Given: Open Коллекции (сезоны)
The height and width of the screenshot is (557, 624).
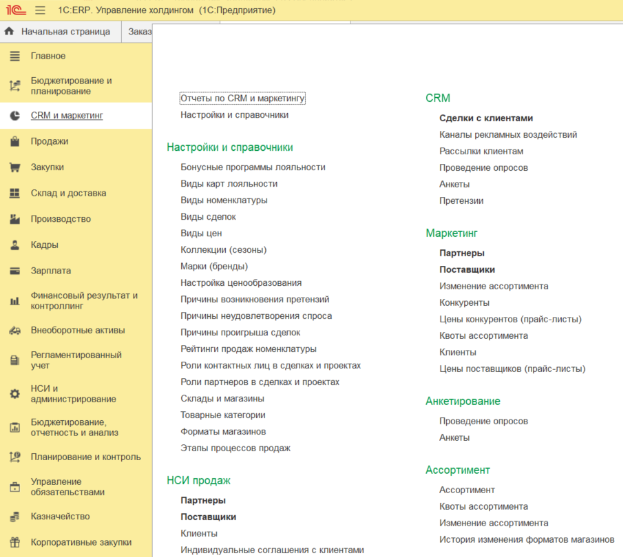Looking at the screenshot, I should coord(223,250).
